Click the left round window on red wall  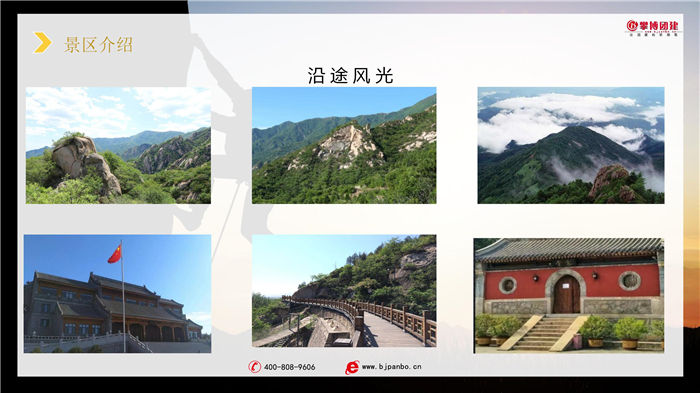click(x=507, y=284)
